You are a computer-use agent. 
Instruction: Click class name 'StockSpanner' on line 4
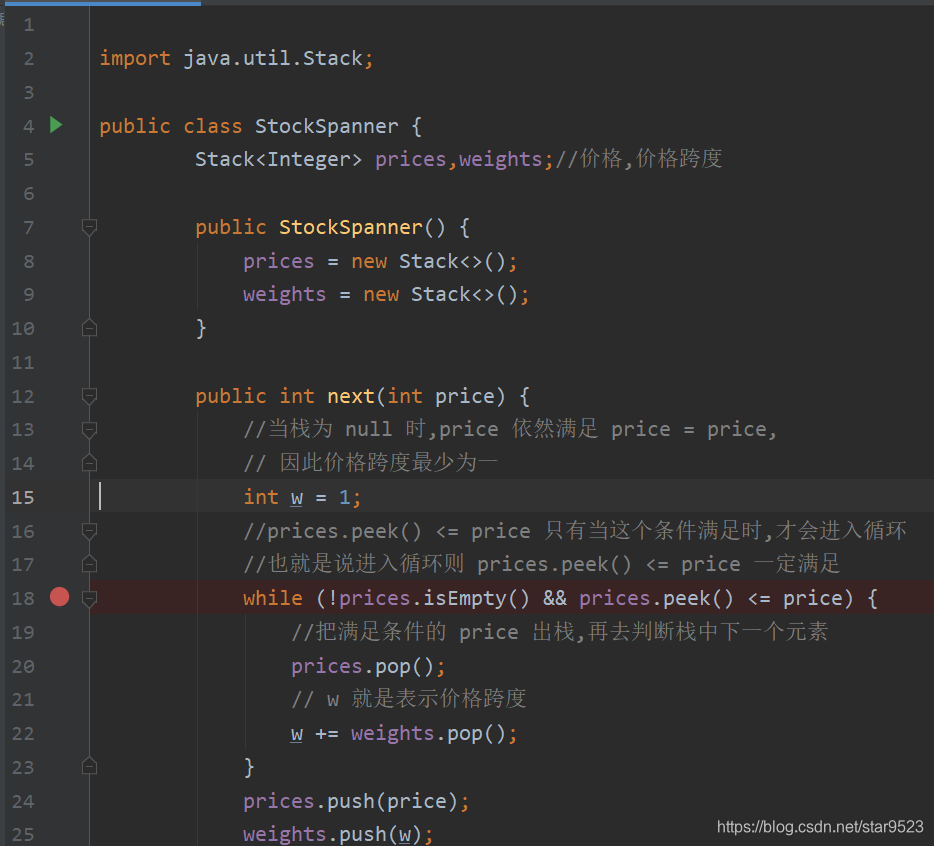pyautogui.click(x=326, y=126)
